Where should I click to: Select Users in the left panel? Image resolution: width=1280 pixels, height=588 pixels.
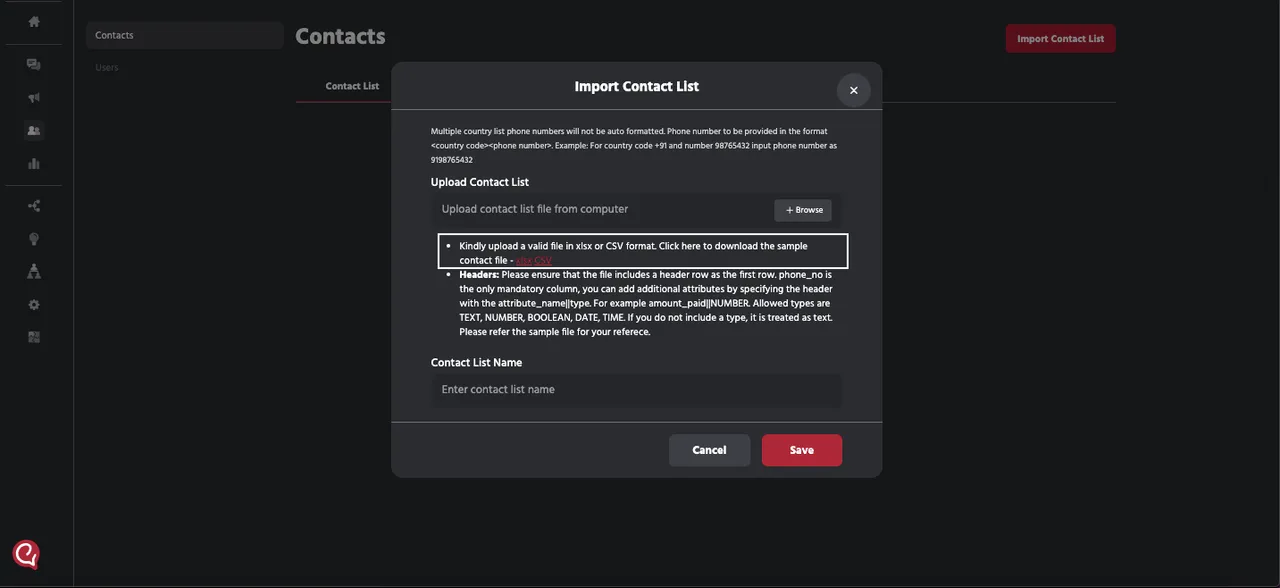107,66
